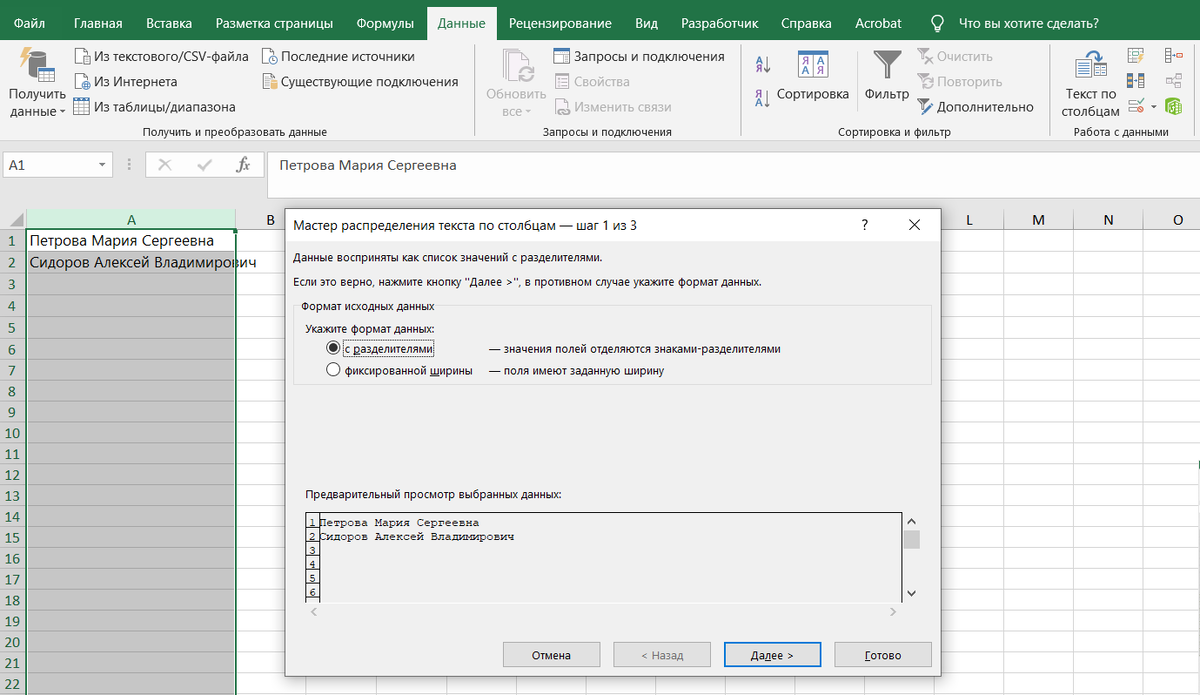Toggle the Фильтр funnel
The height and width of the screenshot is (695, 1200).
[887, 76]
